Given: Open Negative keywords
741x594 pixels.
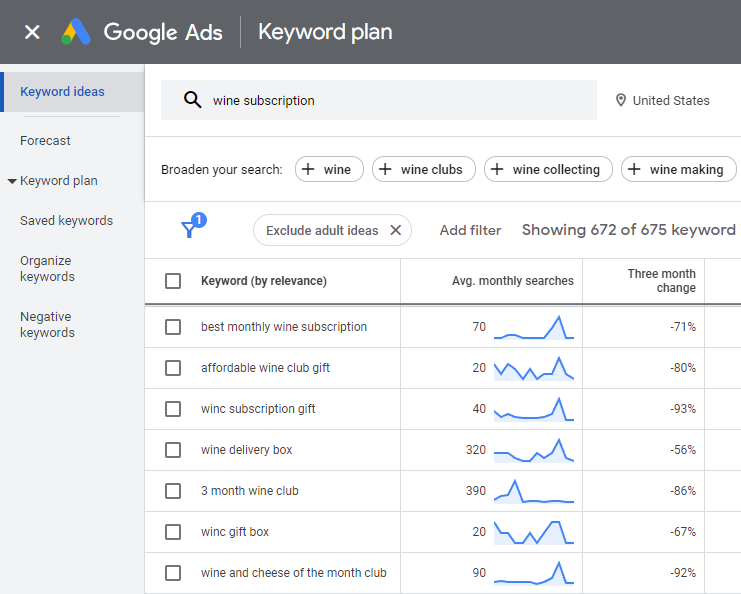Looking at the screenshot, I should pos(47,325).
